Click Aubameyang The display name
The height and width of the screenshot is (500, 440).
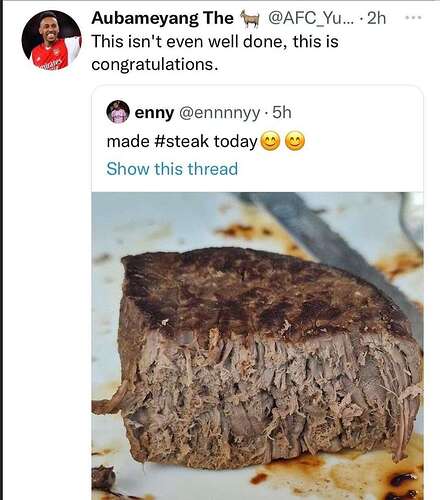(x=162, y=18)
